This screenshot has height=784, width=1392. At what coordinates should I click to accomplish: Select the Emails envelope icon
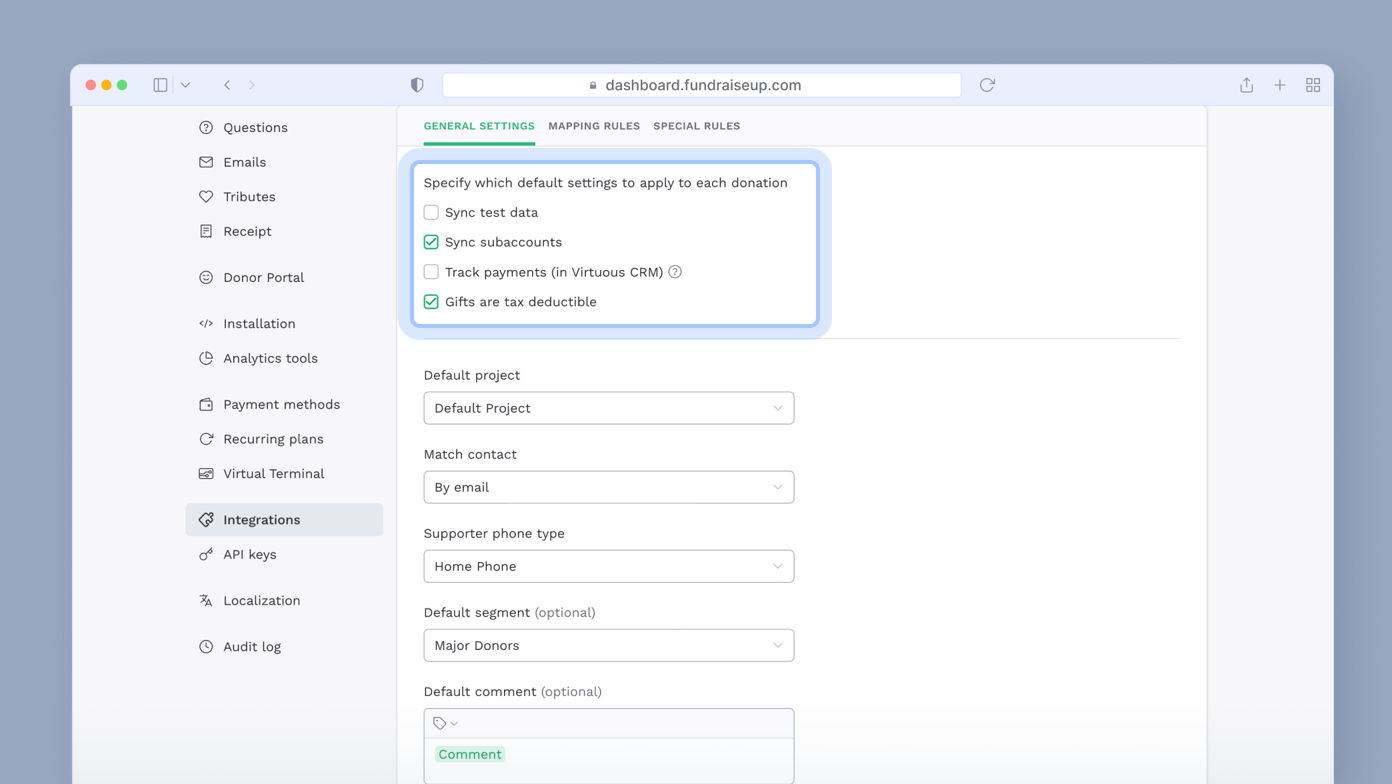(x=205, y=161)
